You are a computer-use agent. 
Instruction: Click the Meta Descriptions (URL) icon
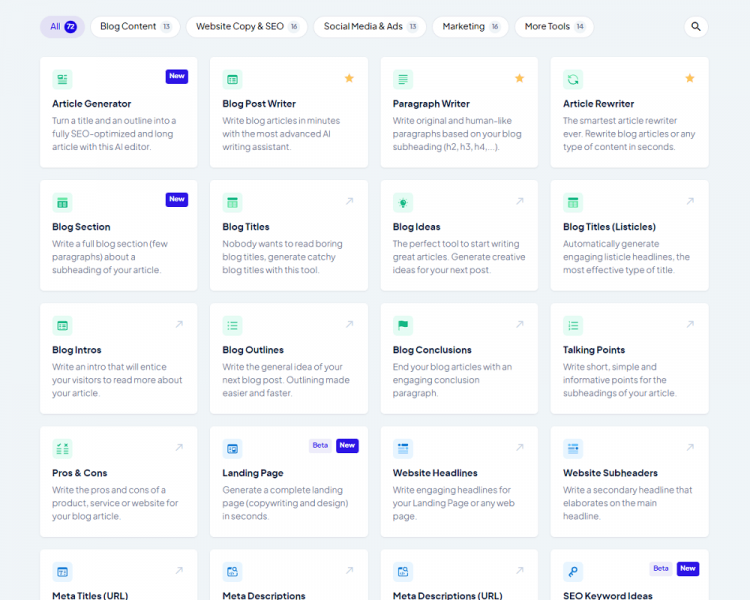pyautogui.click(x=403, y=572)
